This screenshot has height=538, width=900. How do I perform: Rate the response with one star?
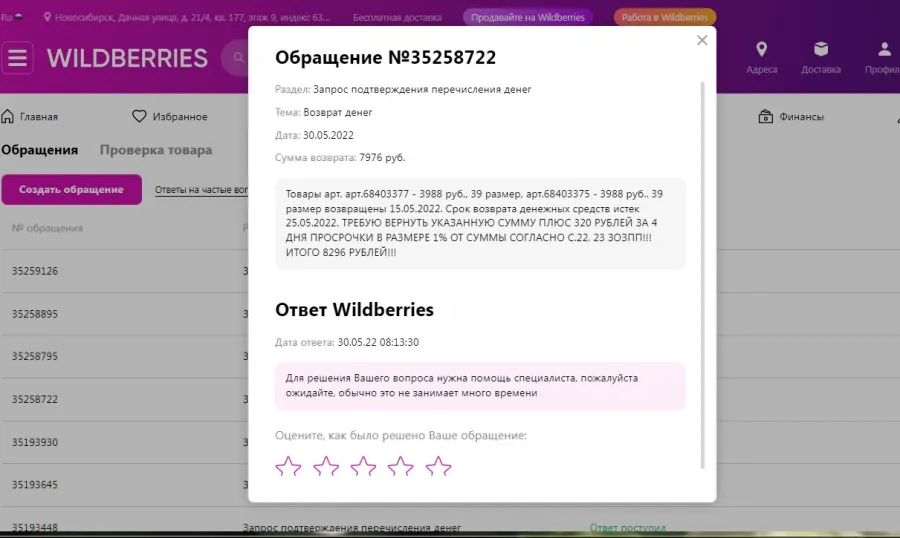click(288, 466)
